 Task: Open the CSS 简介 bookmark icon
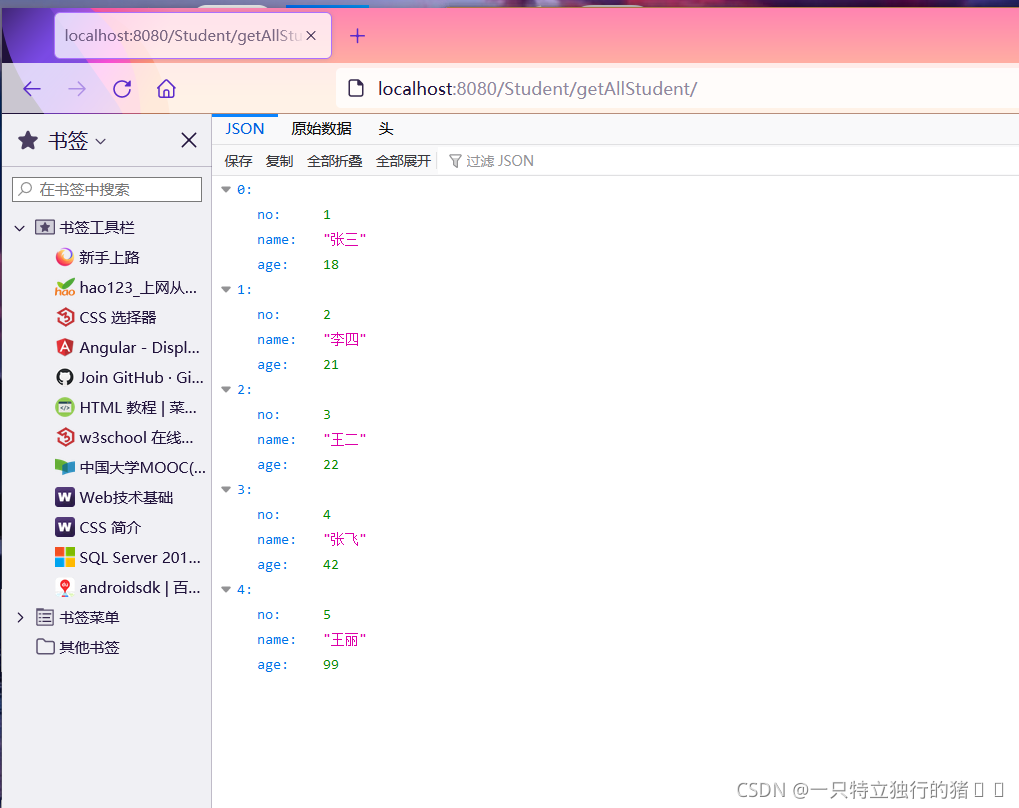click(x=64, y=527)
